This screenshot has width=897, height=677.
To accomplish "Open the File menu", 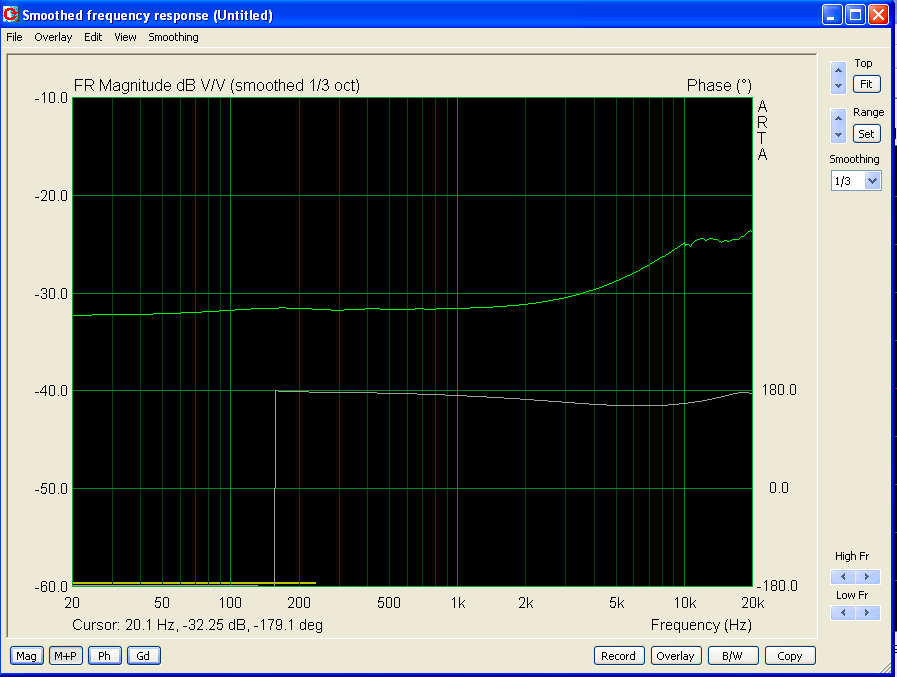I will [14, 37].
